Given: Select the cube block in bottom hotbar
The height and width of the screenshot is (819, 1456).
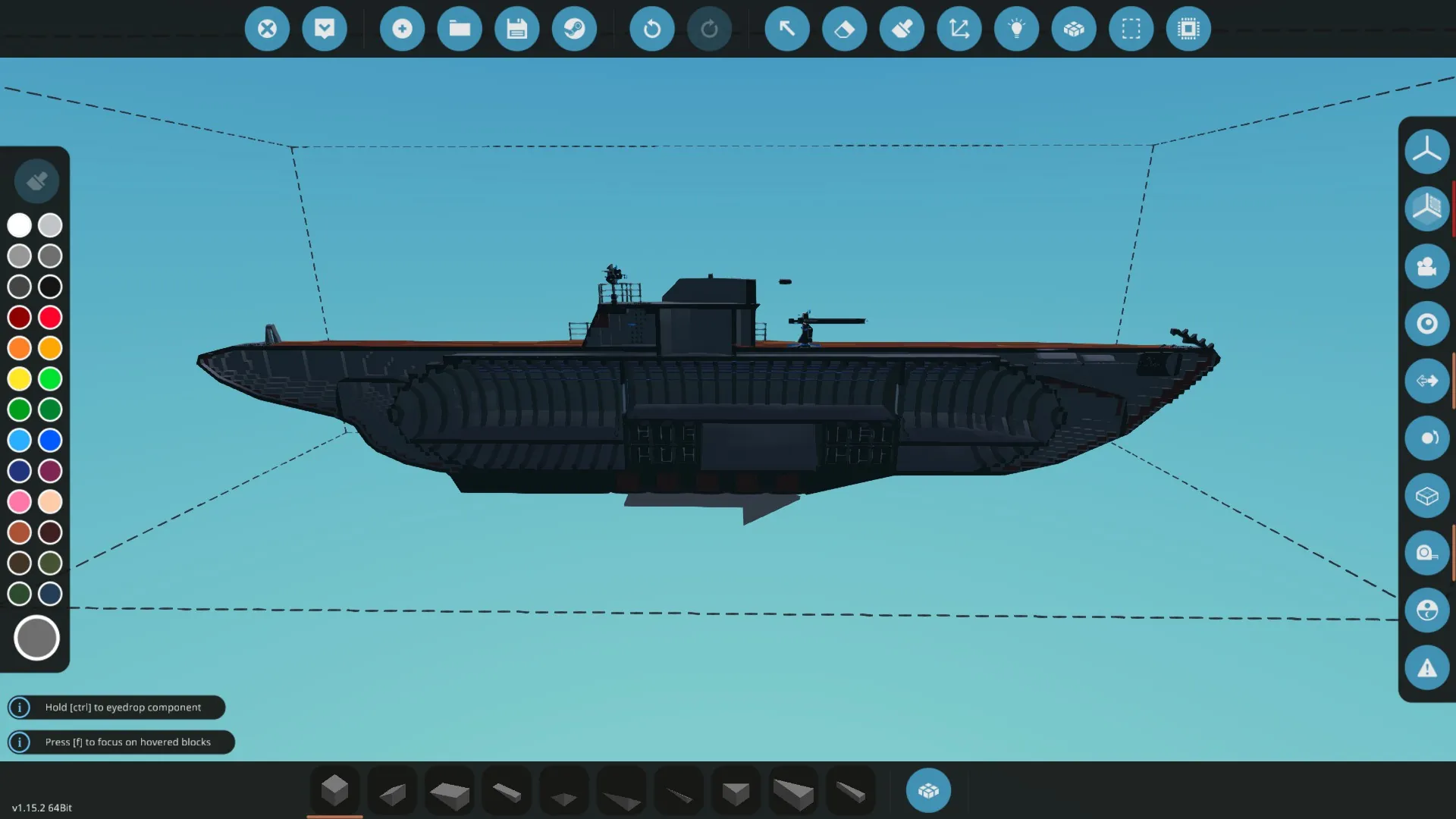Looking at the screenshot, I should pos(334,791).
